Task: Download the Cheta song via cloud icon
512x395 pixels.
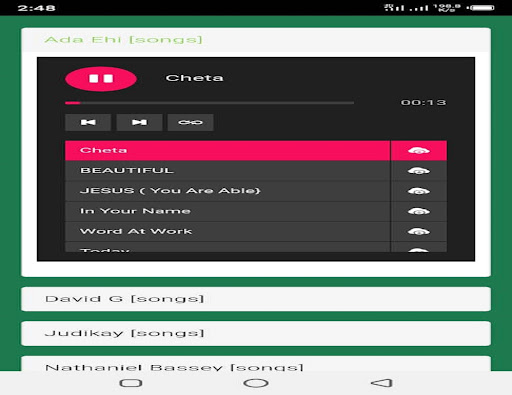Action: click(419, 151)
